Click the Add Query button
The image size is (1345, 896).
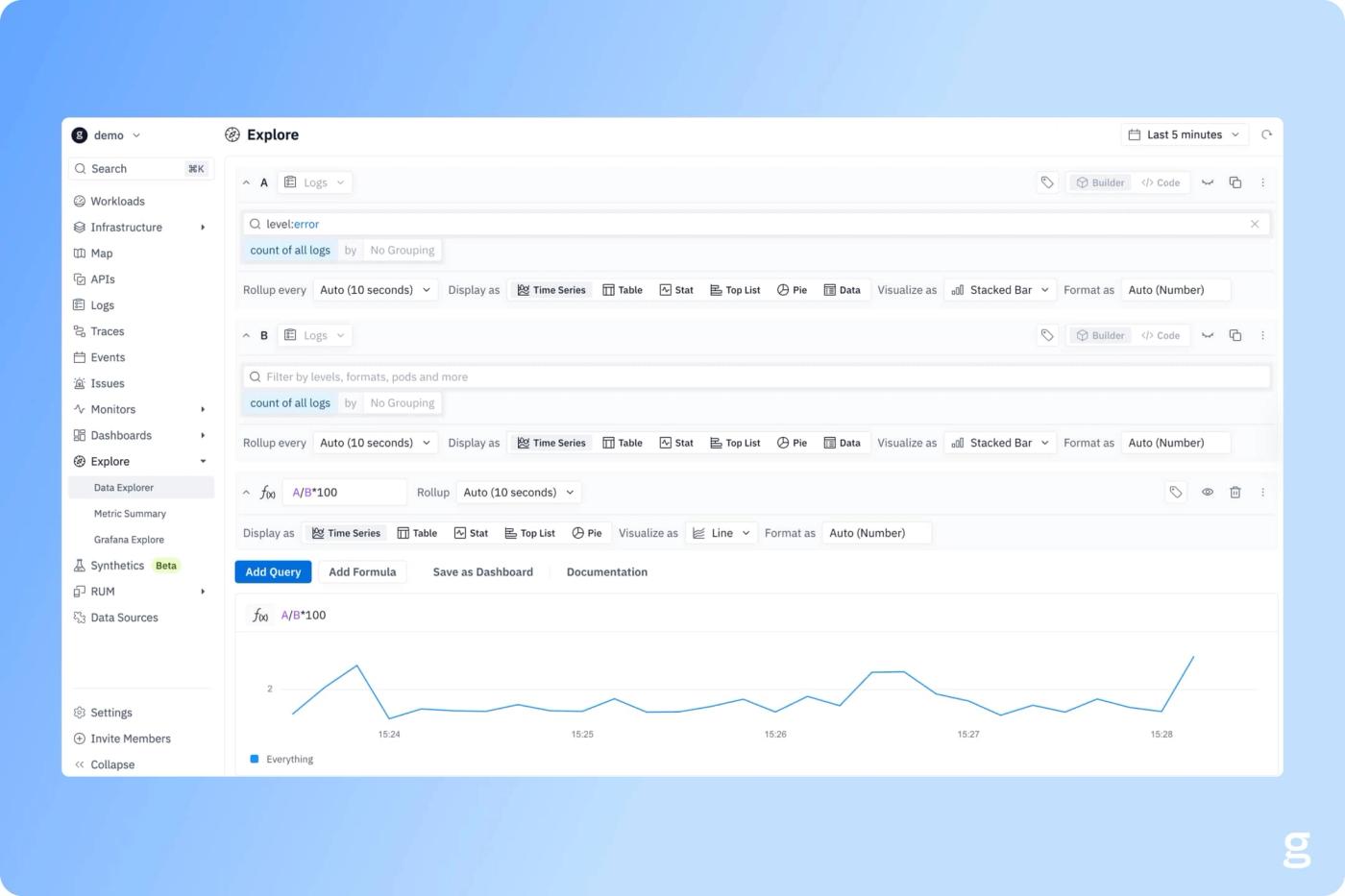273,571
